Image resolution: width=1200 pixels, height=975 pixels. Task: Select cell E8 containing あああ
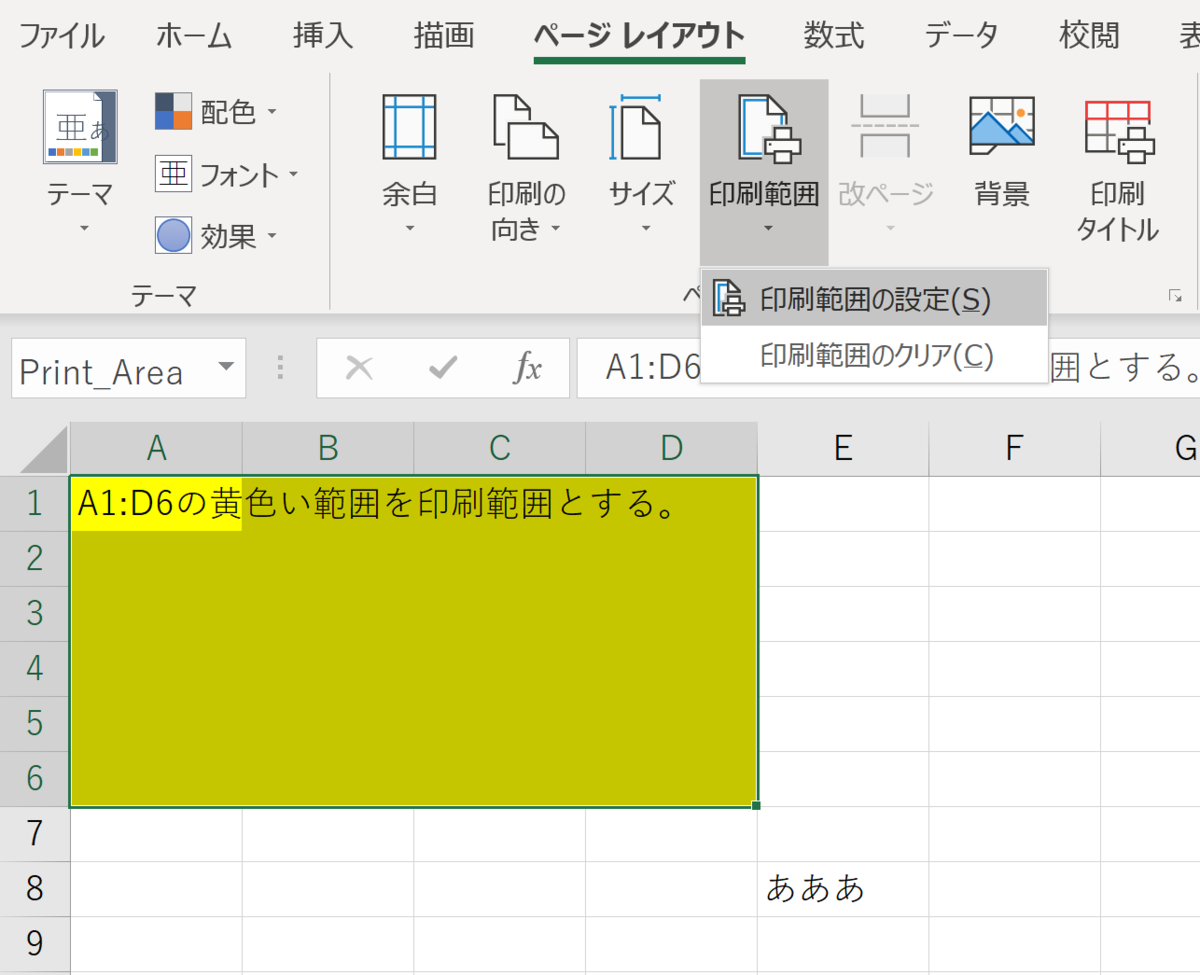(x=842, y=888)
